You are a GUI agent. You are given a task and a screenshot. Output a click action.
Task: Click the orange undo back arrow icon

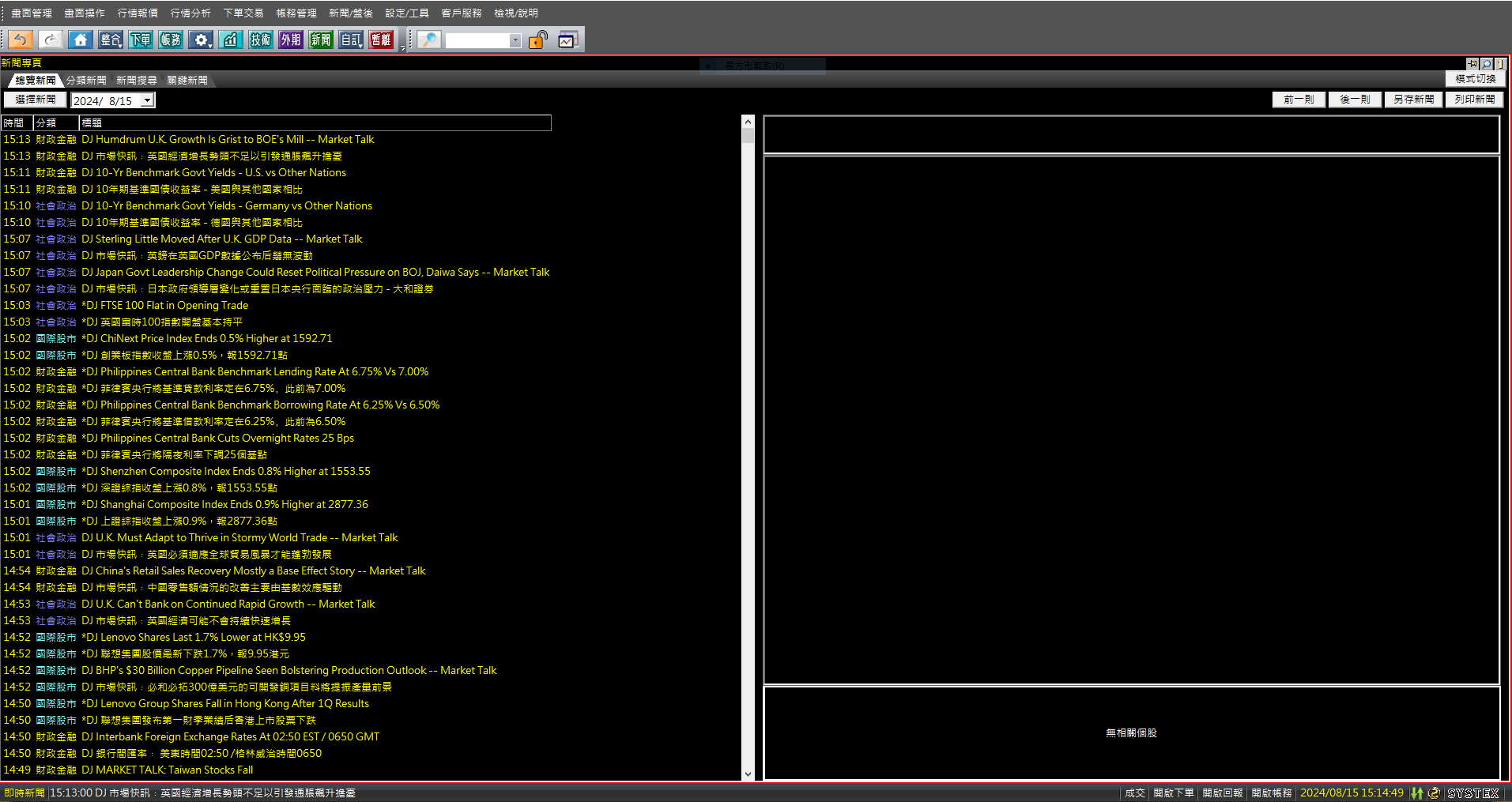(x=21, y=40)
